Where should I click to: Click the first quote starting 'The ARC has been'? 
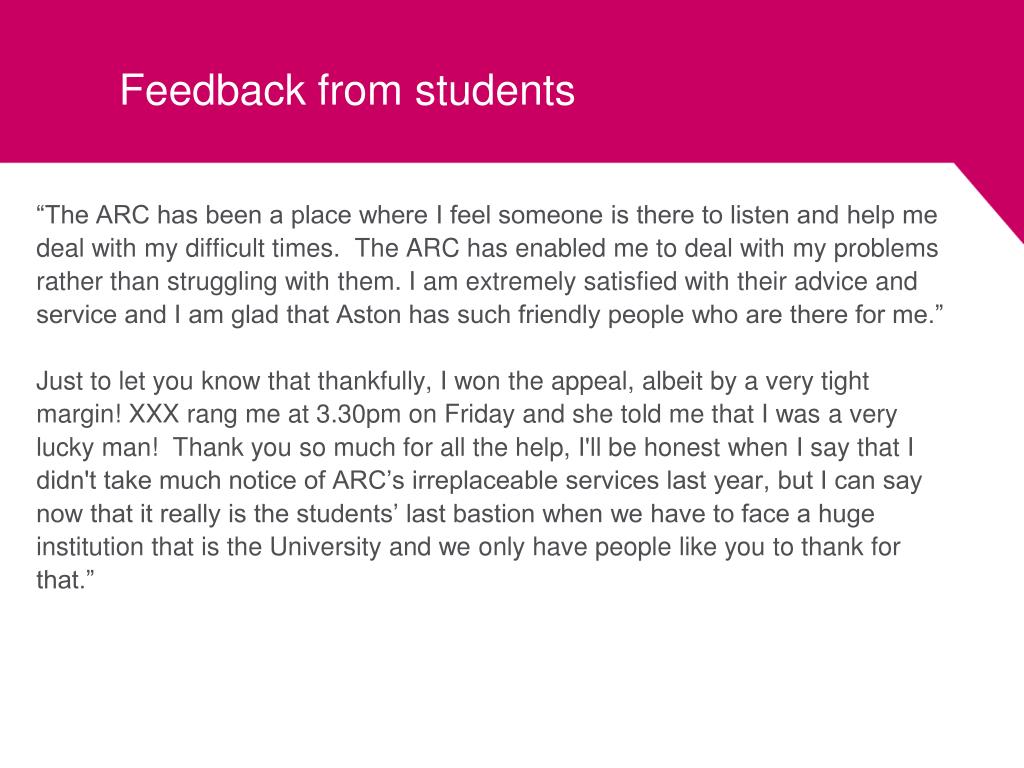pos(490,264)
